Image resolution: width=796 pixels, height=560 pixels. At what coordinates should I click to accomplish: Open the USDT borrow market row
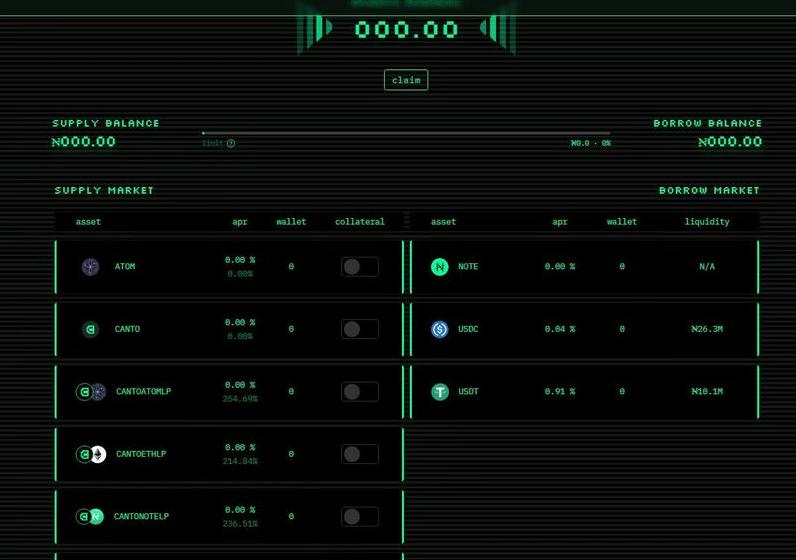584,392
